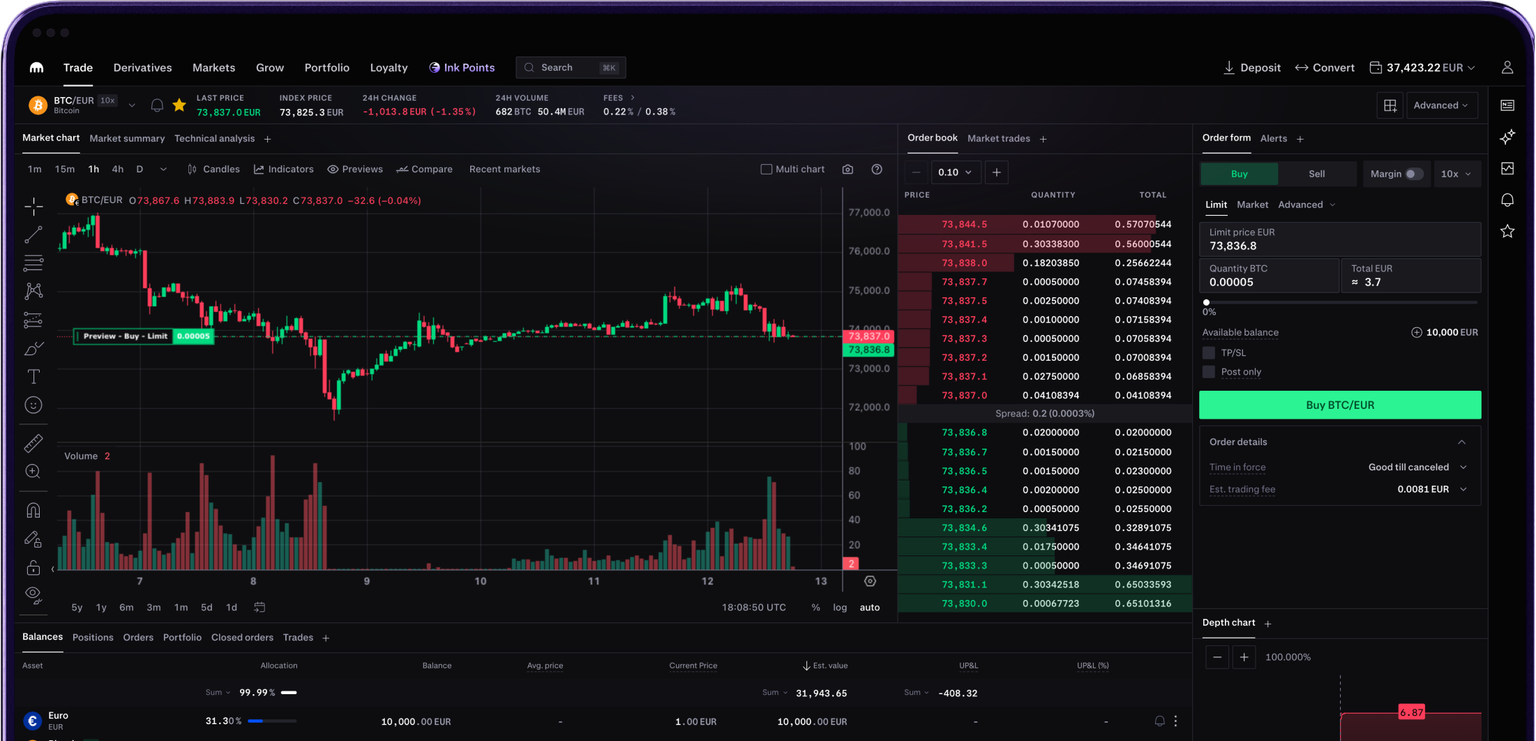This screenshot has width=1536, height=741.
Task: Open the emoji sticker tool
Action: (34, 405)
